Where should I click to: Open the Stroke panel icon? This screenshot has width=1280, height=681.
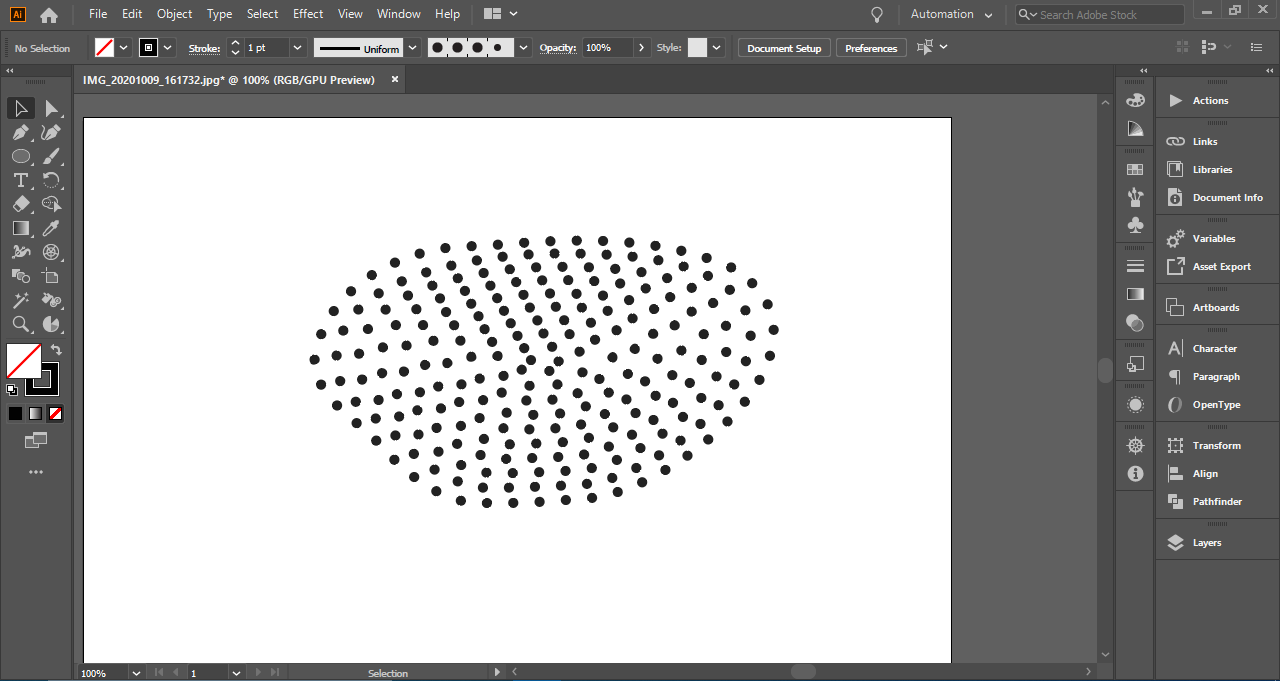[x=1135, y=266]
